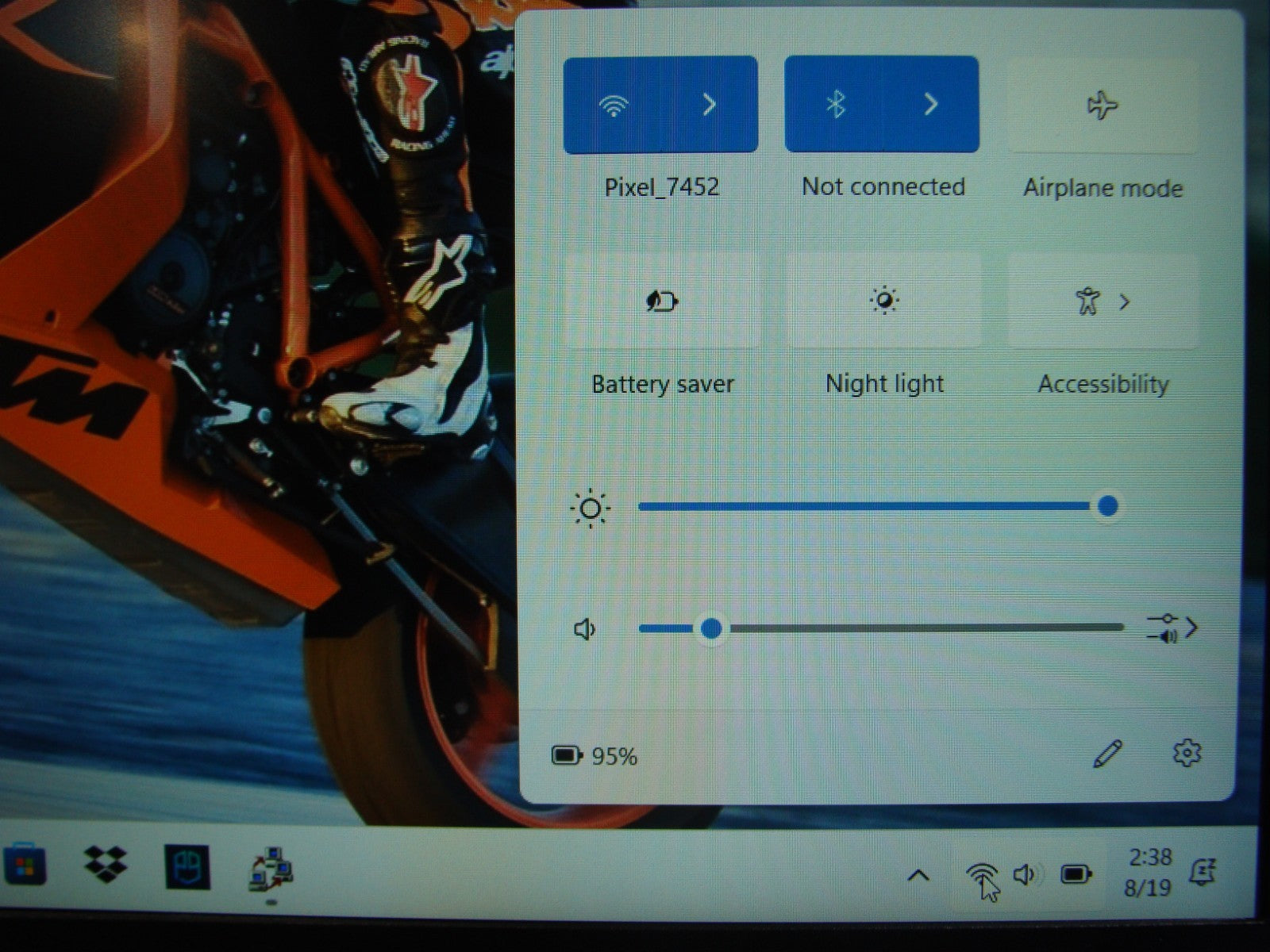The image size is (1270, 952).
Task: Enable Airplane mode
Action: click(1103, 106)
